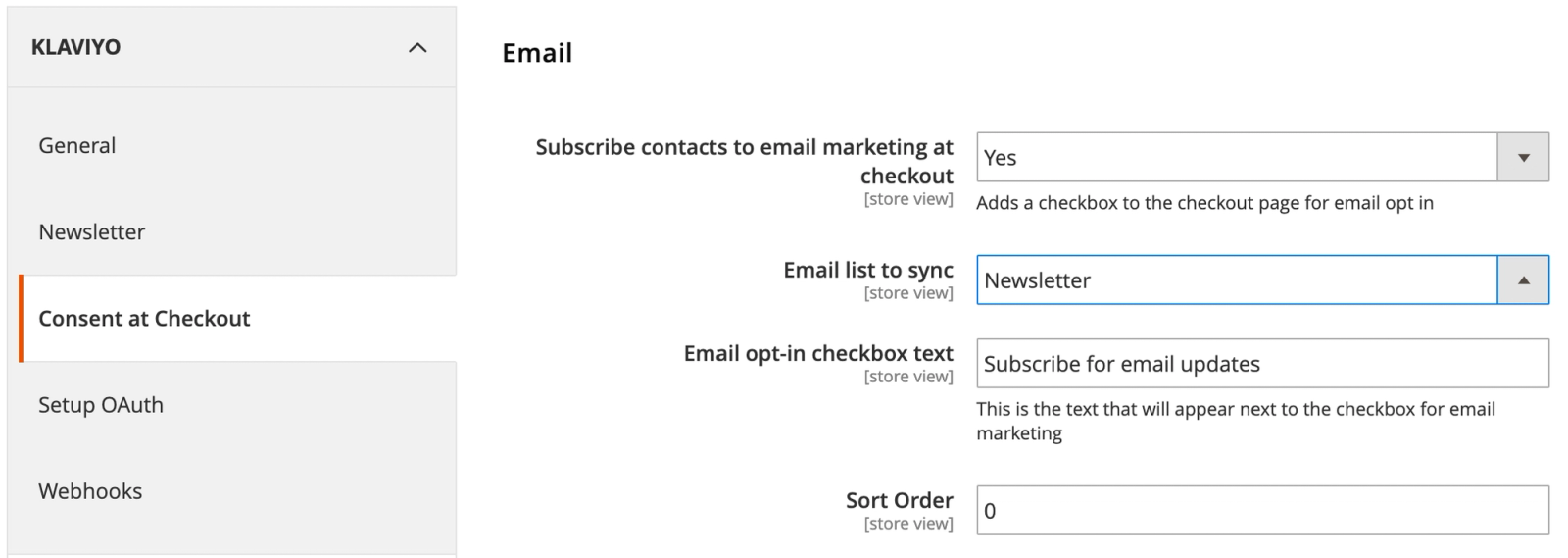Viewport: 1568px width, 558px height.
Task: Collapse the KLAVIYO section using the chevron
Action: click(x=417, y=47)
